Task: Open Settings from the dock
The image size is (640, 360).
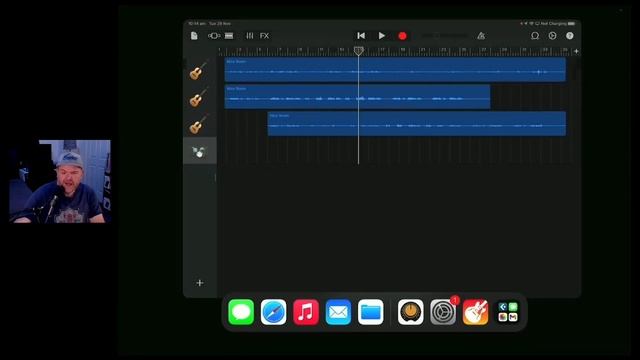Action: (443, 312)
